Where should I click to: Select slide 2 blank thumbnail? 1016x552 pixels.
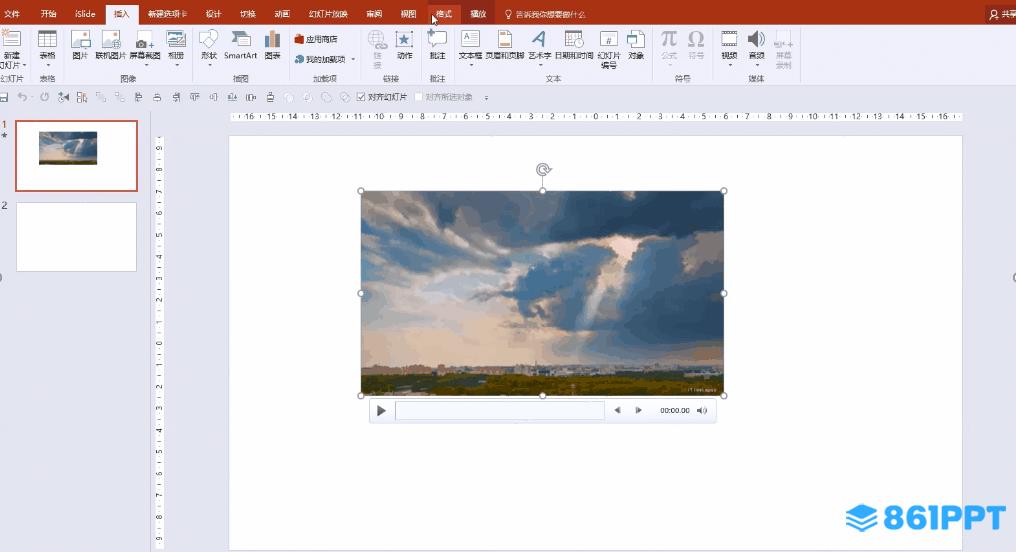76,237
